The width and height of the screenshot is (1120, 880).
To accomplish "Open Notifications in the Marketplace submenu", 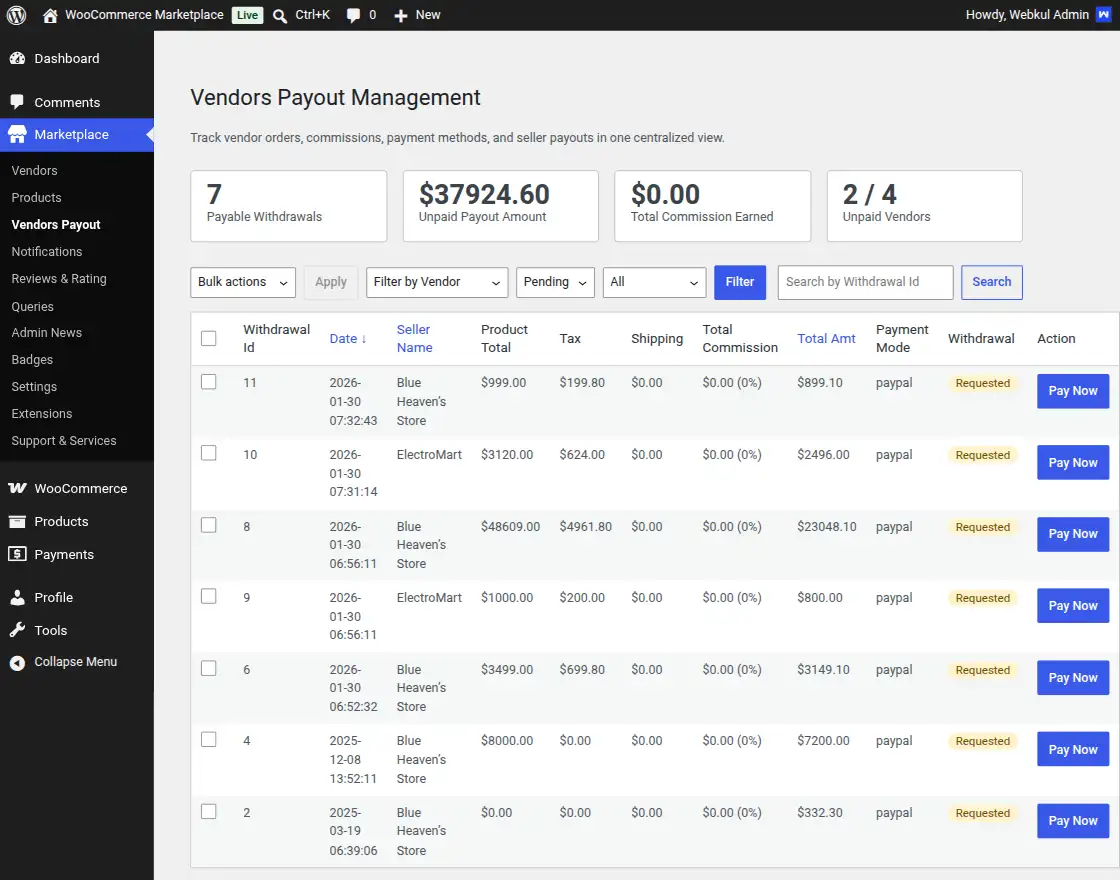I will (46, 252).
